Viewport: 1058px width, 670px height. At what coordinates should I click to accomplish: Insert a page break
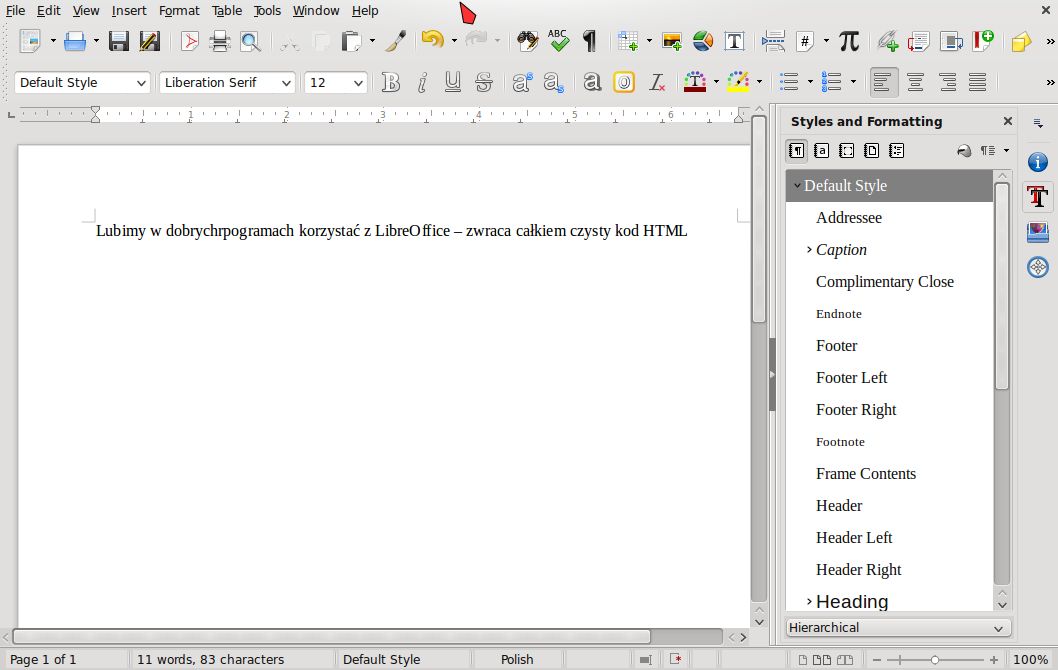click(x=773, y=42)
